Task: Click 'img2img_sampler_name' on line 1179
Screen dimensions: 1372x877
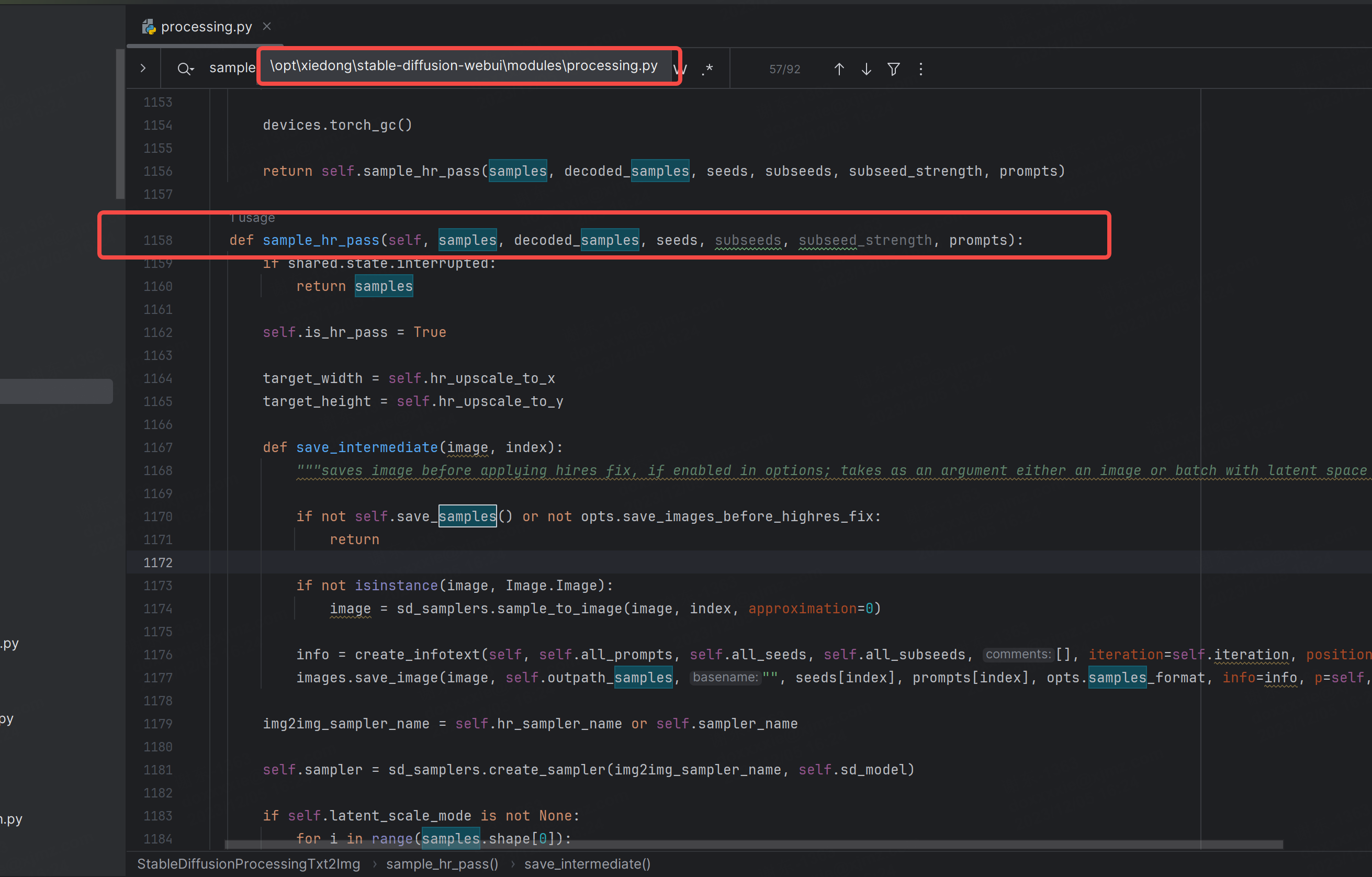Action: click(346, 723)
